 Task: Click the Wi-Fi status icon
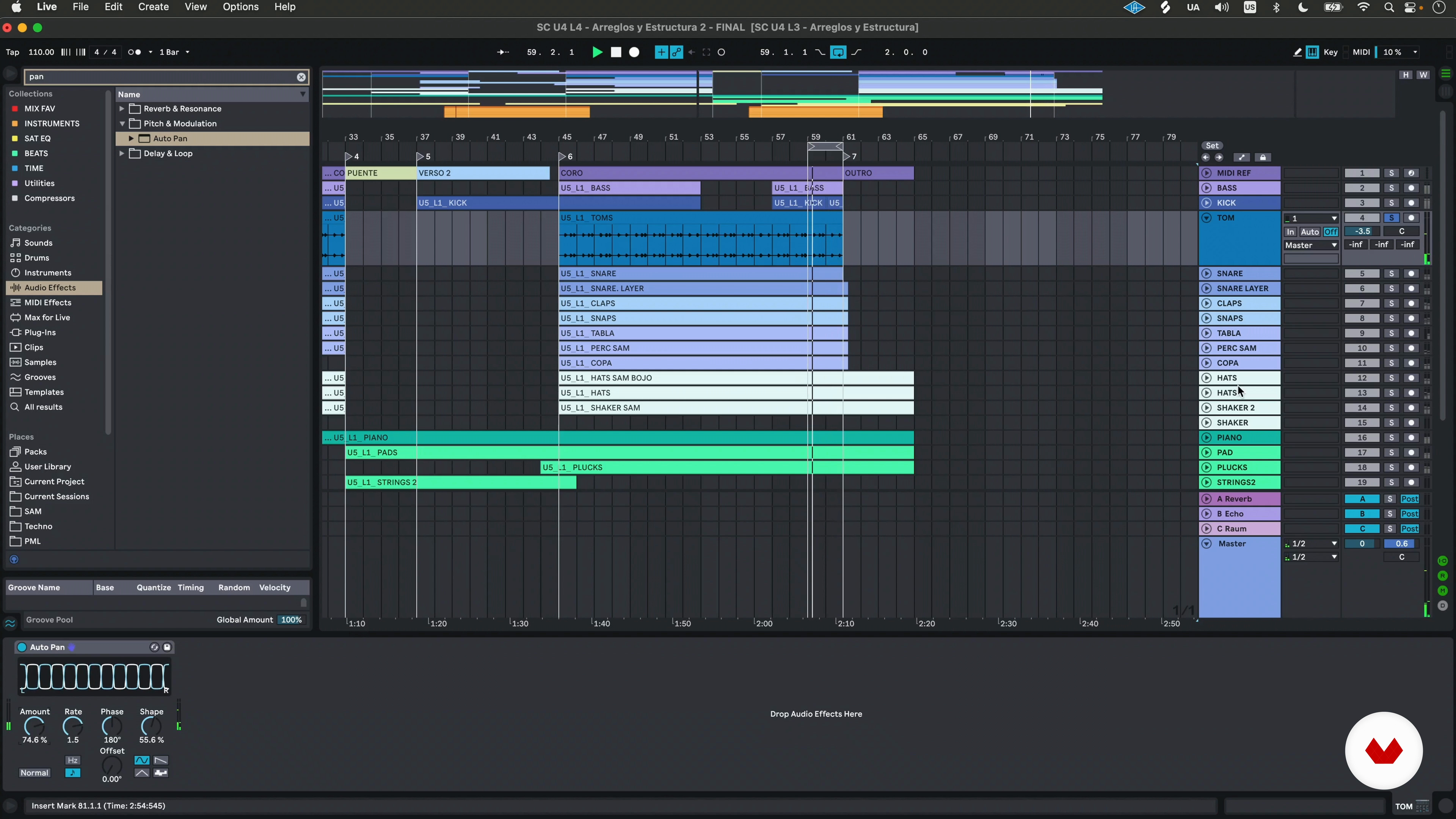1363,7
